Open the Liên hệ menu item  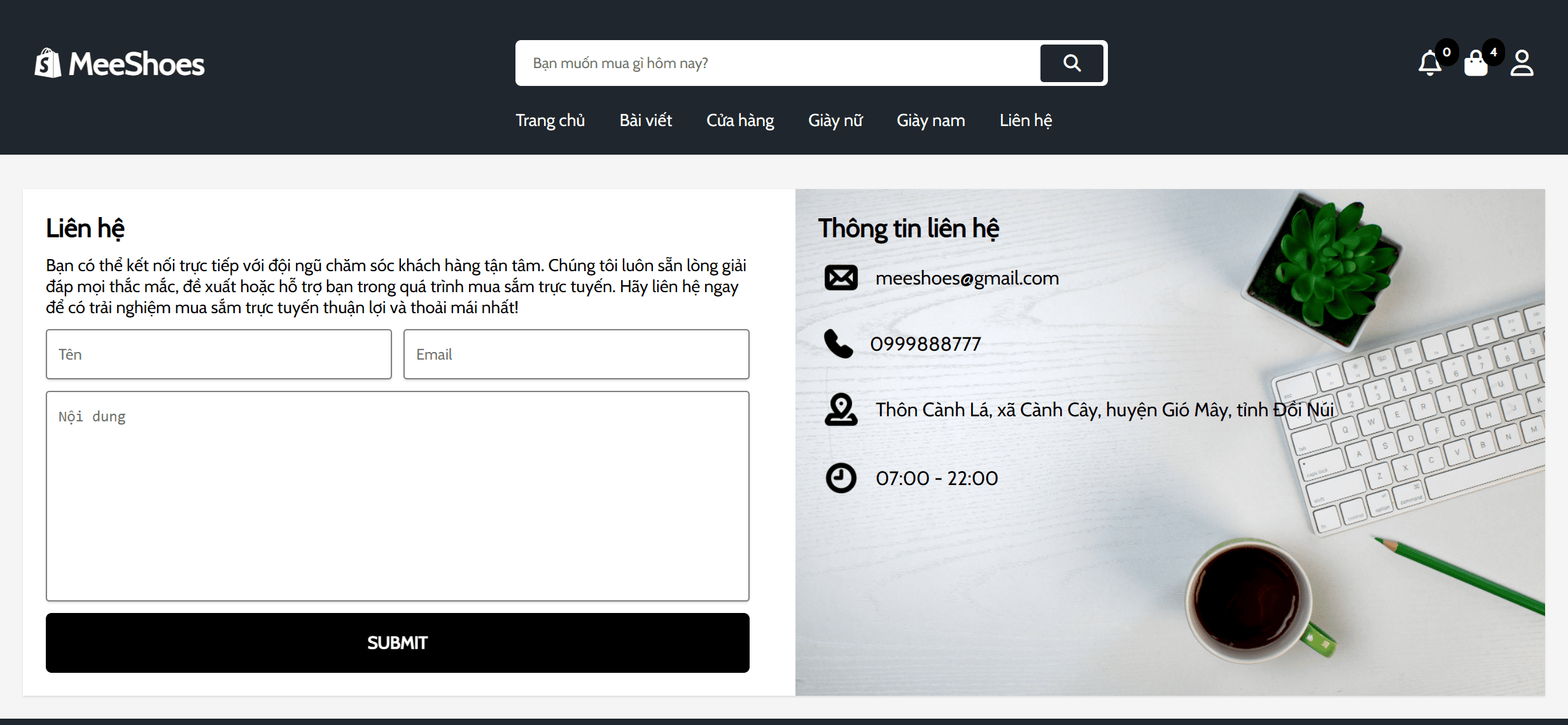(x=1025, y=120)
